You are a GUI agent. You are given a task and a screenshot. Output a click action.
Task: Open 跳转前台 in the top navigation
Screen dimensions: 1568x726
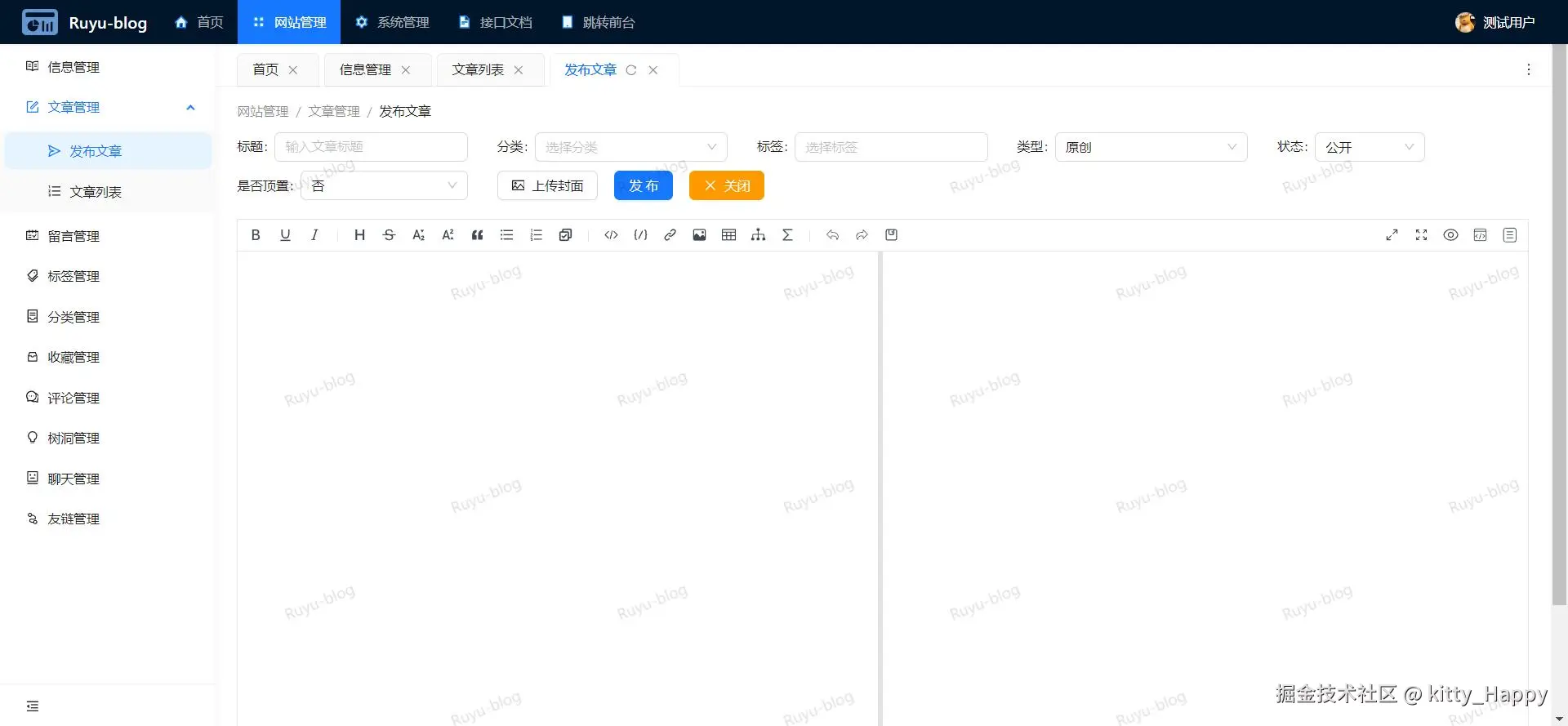(598, 22)
